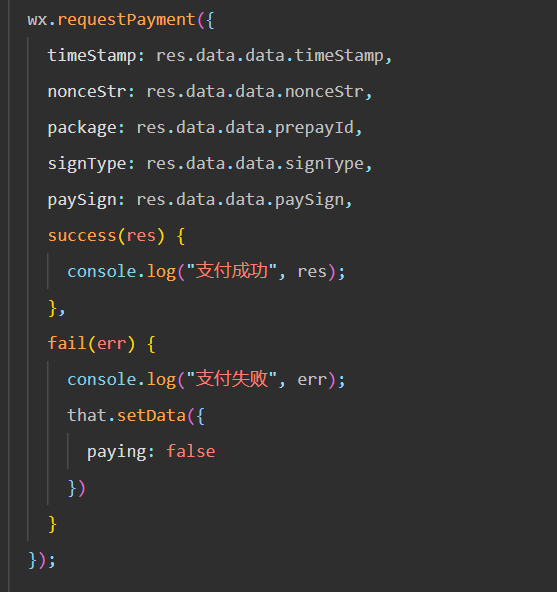
Task: Click the "支付失败" string literal
Action: [x=231, y=379]
